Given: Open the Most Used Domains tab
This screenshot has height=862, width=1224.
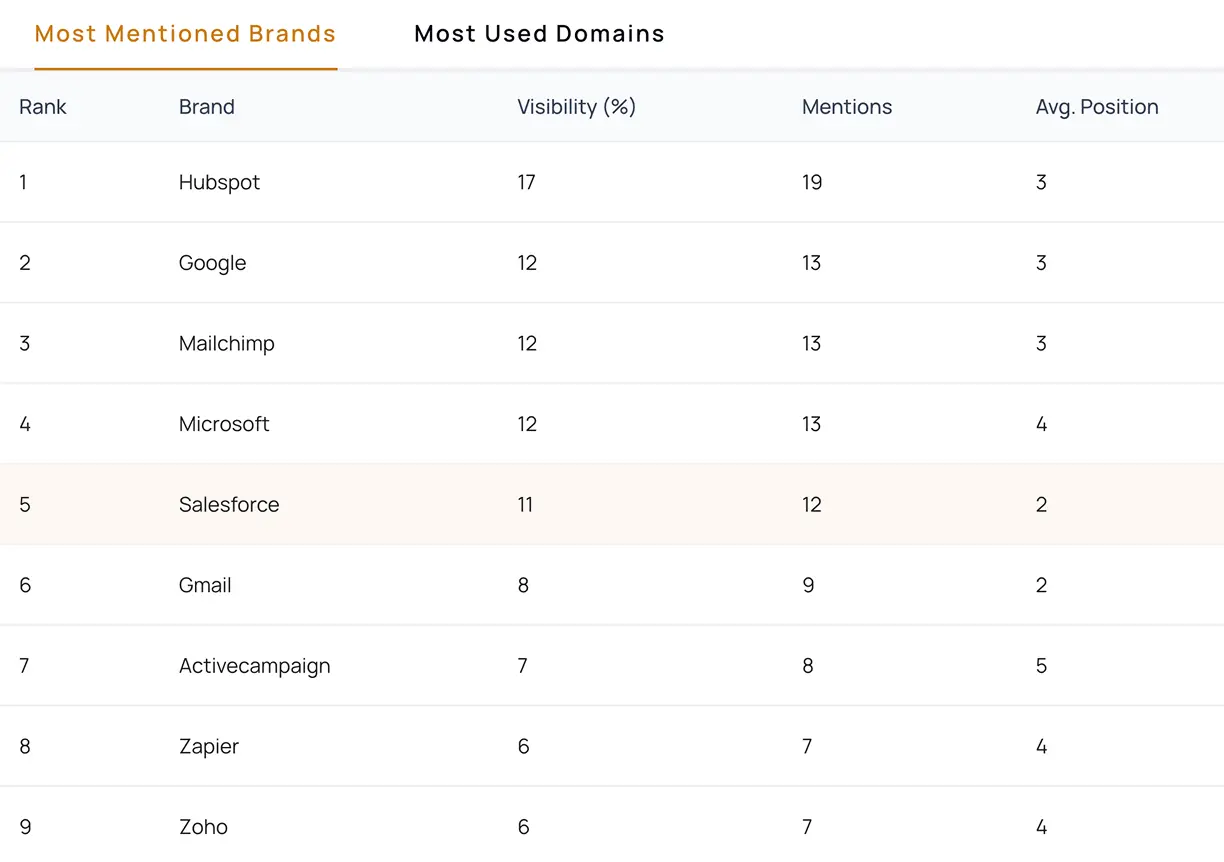Looking at the screenshot, I should tap(539, 34).
